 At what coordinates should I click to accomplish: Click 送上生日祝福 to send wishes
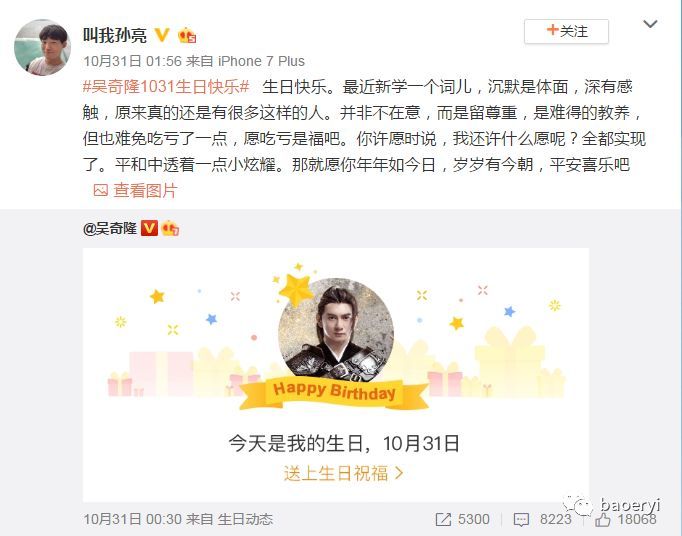tap(335, 473)
